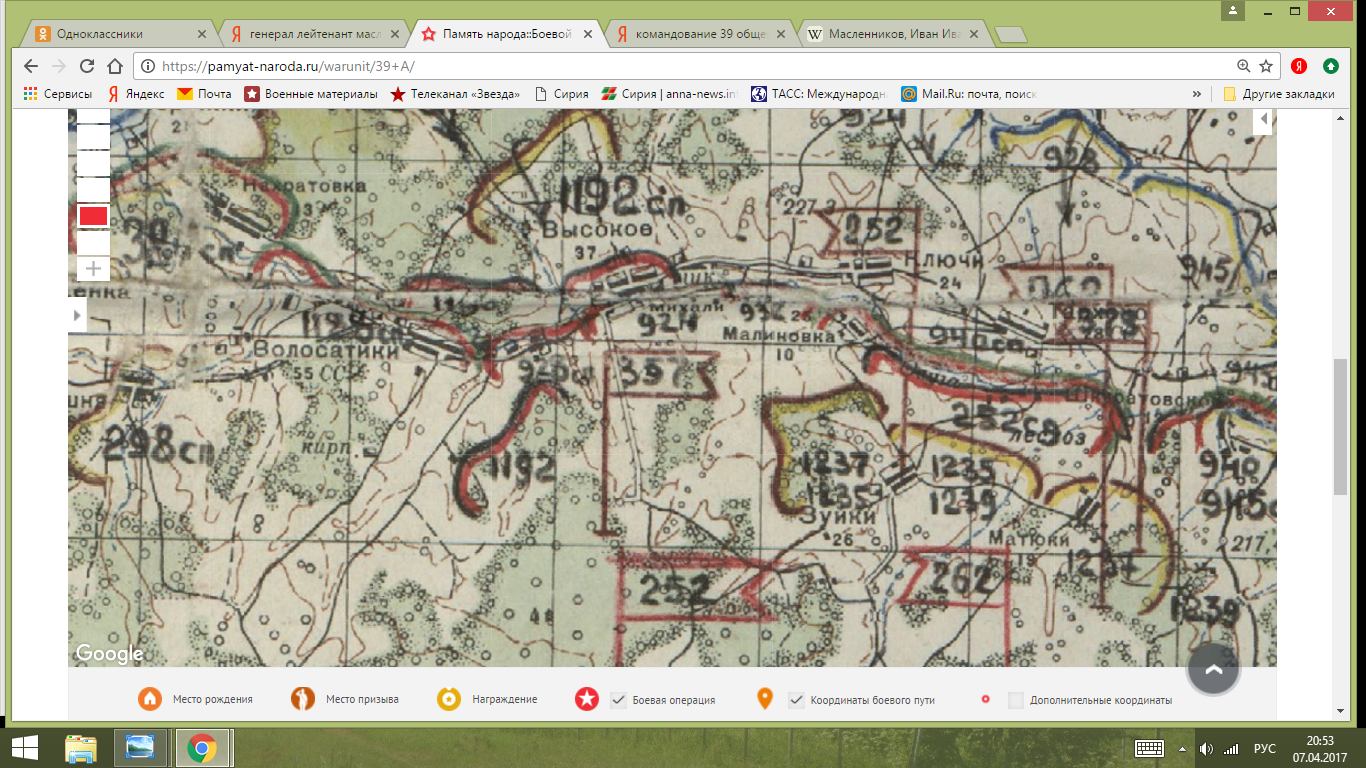Screen dimensions: 1366x768
Task: Show more bookmarks via the overflow chevron
Action: point(1197,94)
